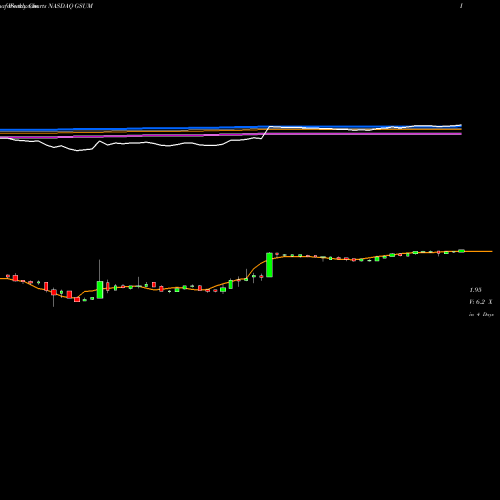Click the 'in 4 Days' label

[x=481, y=314]
